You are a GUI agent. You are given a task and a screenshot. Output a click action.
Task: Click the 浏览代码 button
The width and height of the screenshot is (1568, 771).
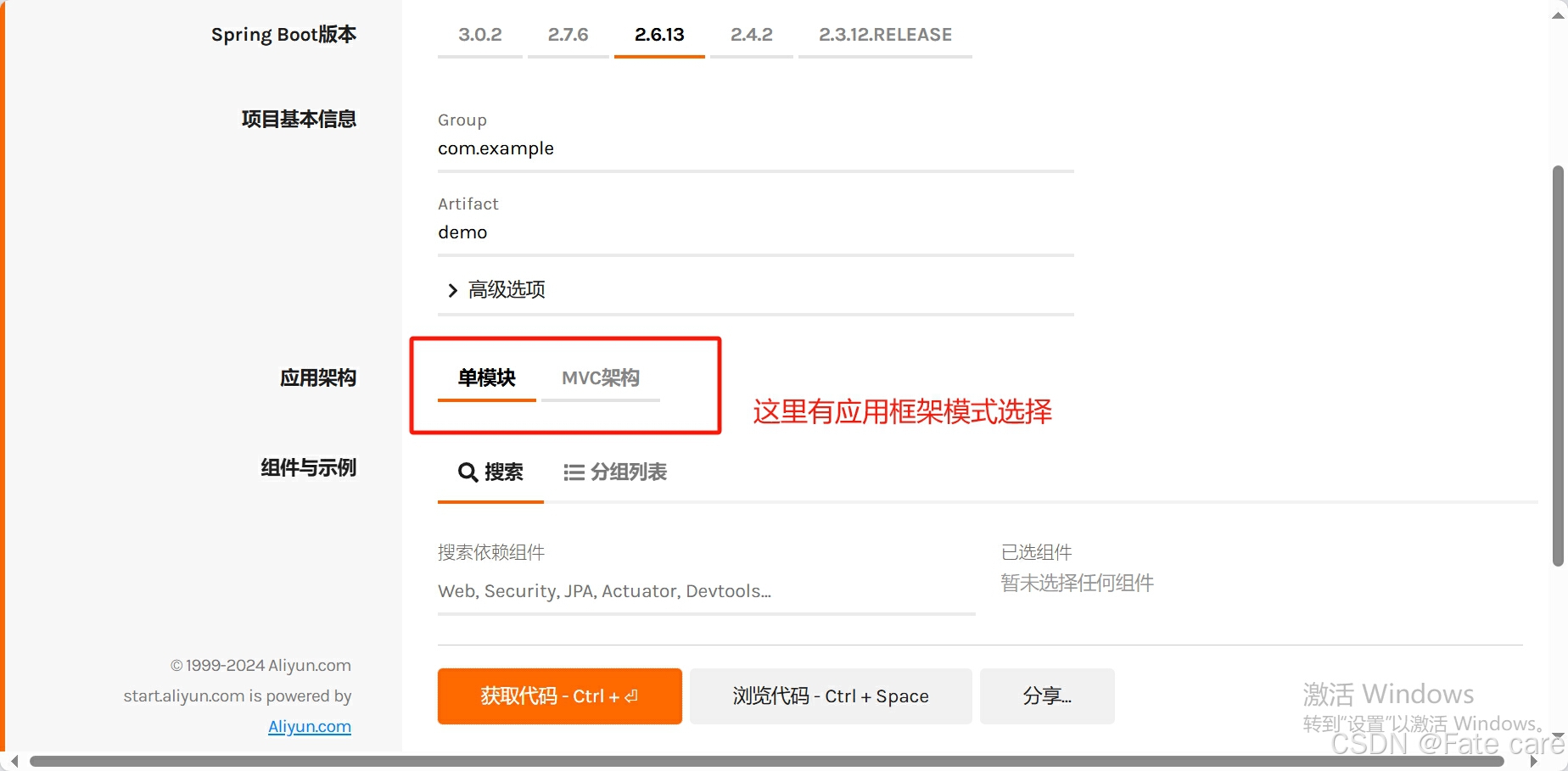[x=831, y=696]
